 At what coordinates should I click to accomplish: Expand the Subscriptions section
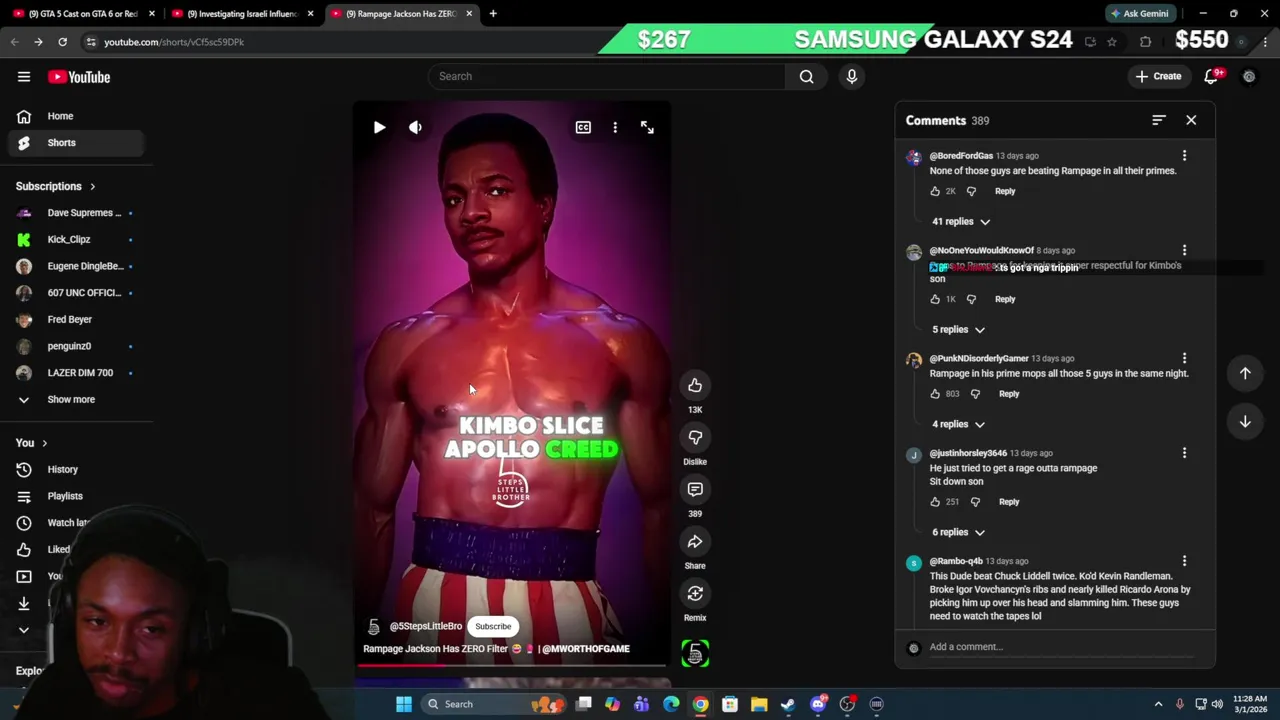pos(56,186)
